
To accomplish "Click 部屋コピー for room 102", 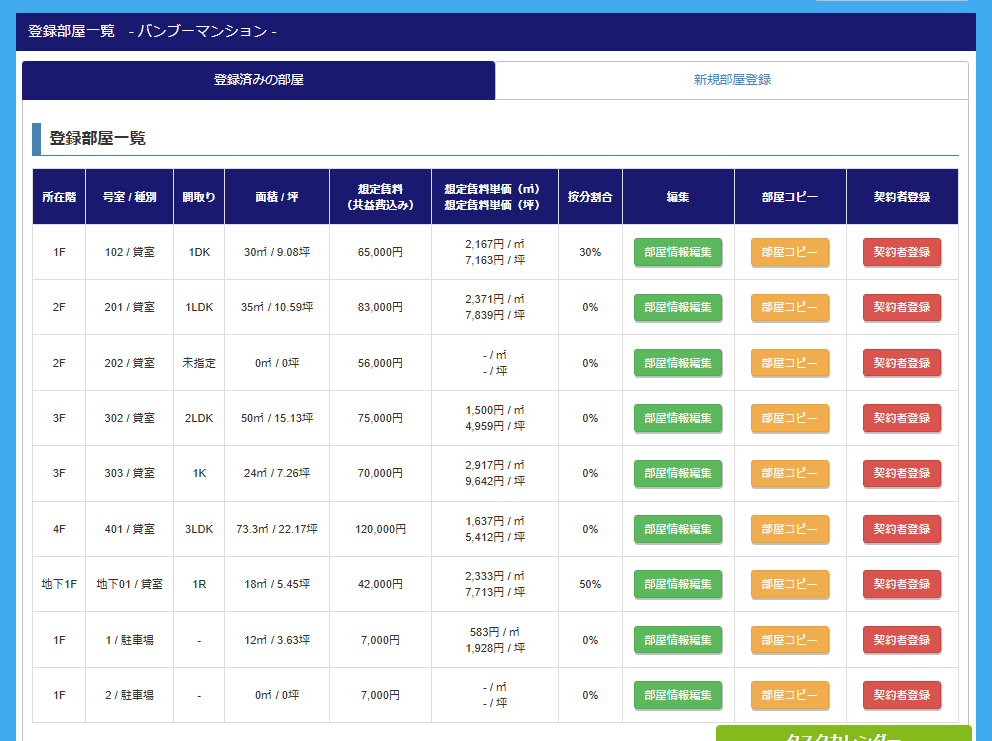I will pos(790,252).
